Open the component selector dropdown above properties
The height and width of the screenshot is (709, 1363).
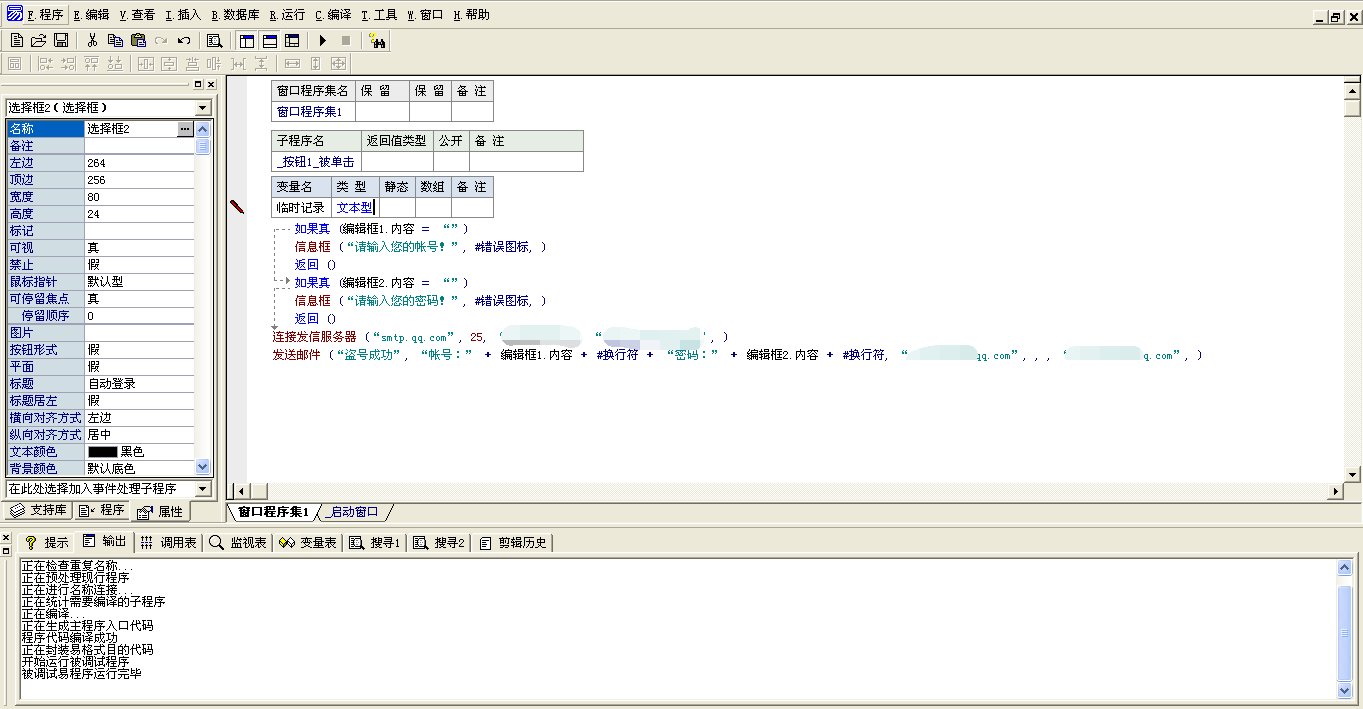click(203, 106)
